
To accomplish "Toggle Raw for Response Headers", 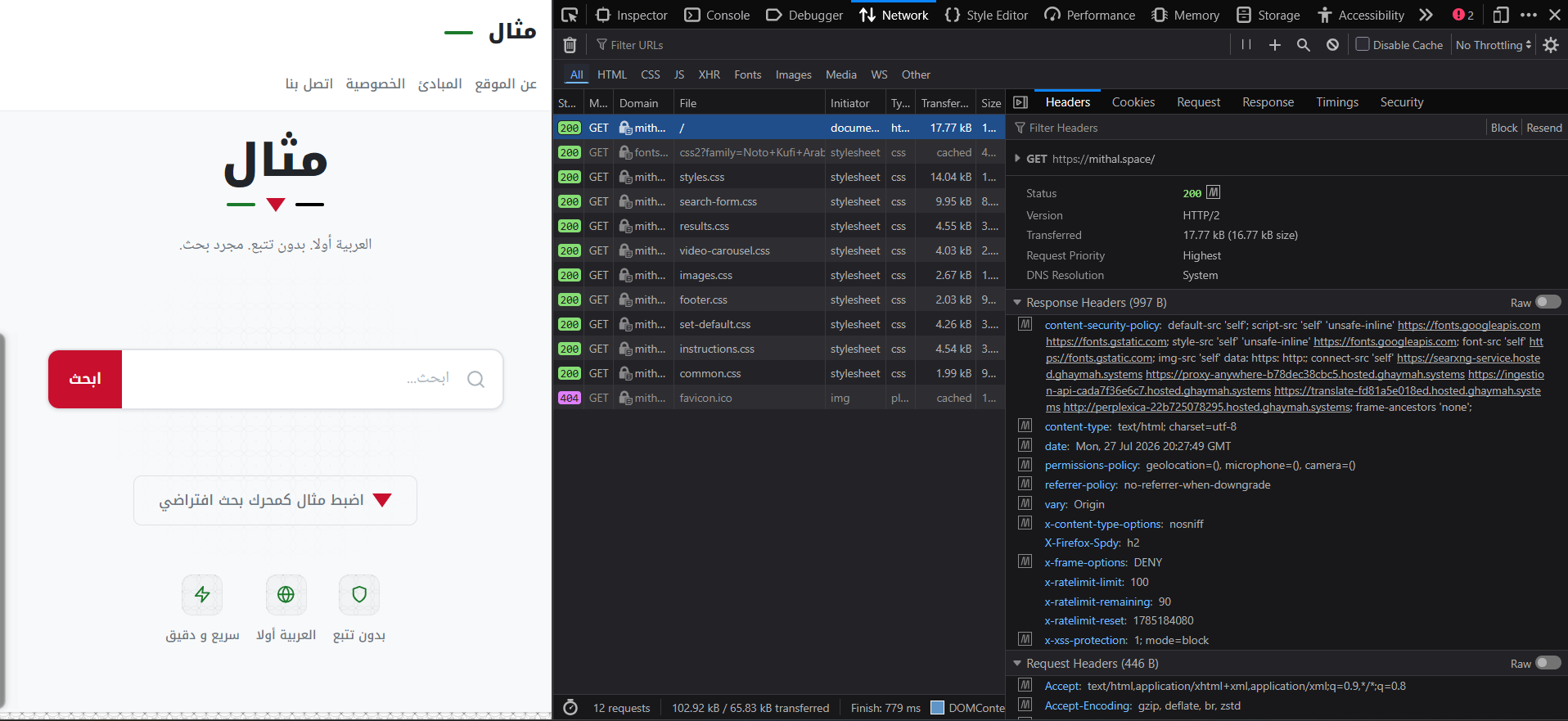I will pos(1548,302).
